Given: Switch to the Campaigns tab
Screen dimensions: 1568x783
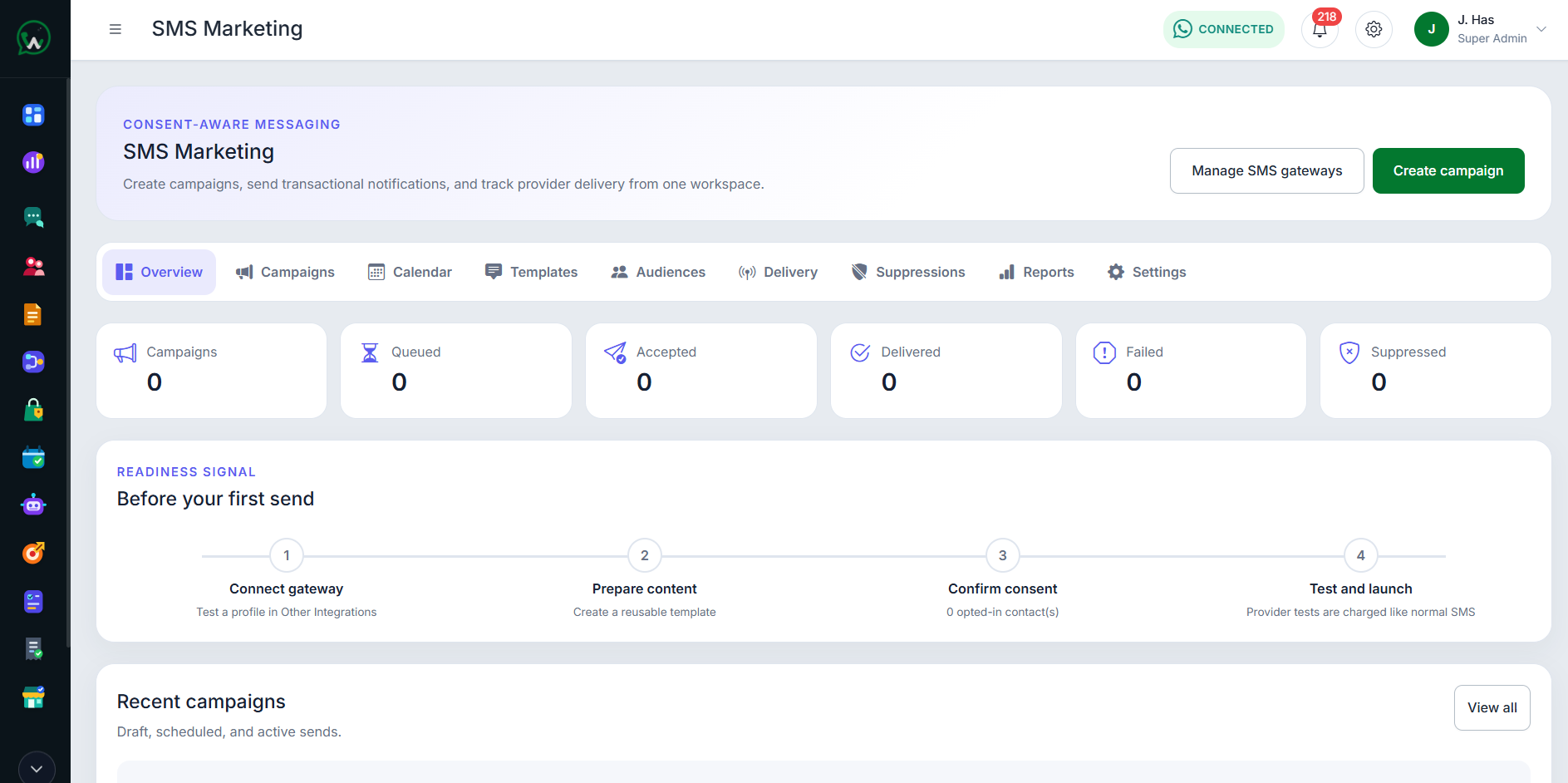Looking at the screenshot, I should [x=285, y=272].
